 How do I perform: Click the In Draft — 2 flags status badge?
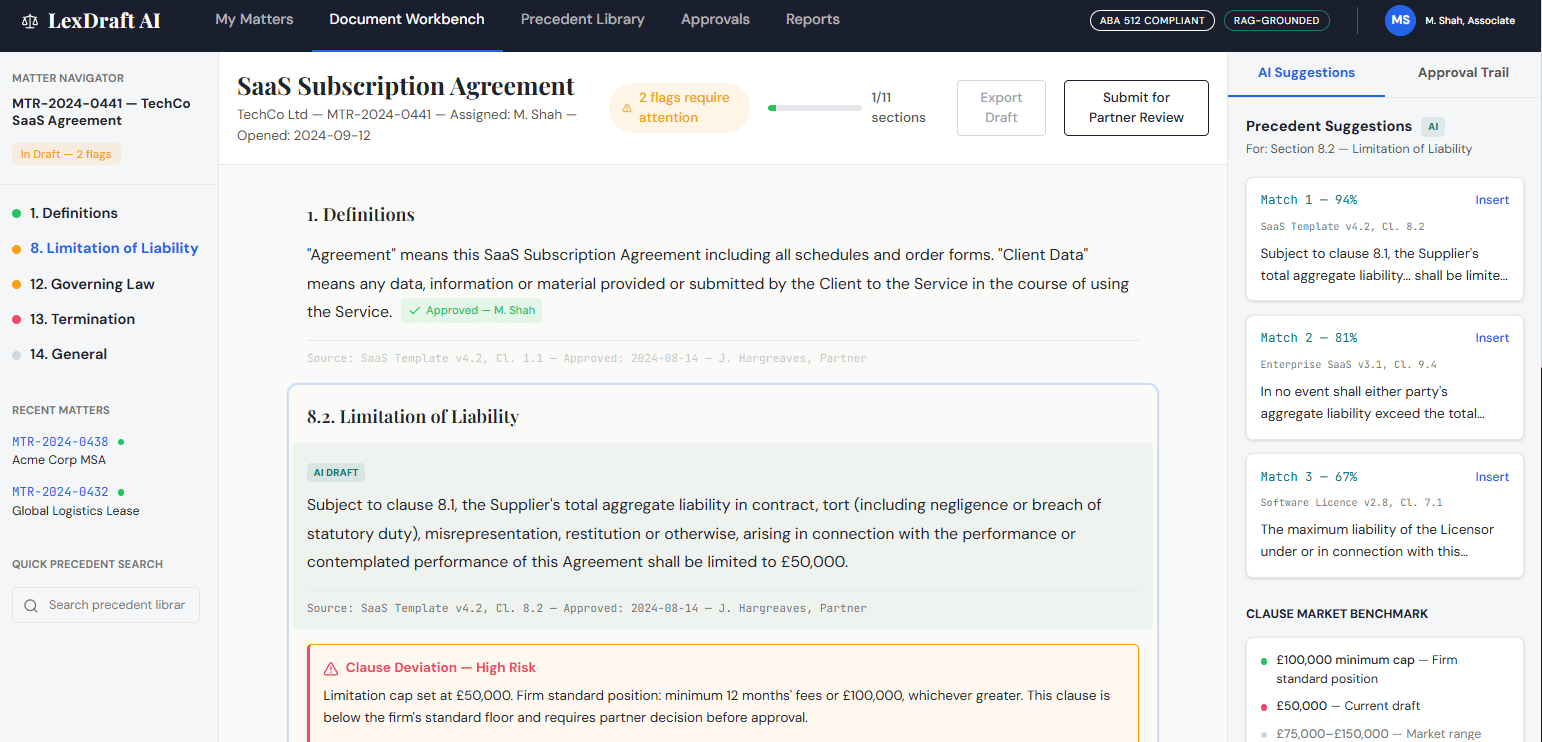[x=66, y=154]
